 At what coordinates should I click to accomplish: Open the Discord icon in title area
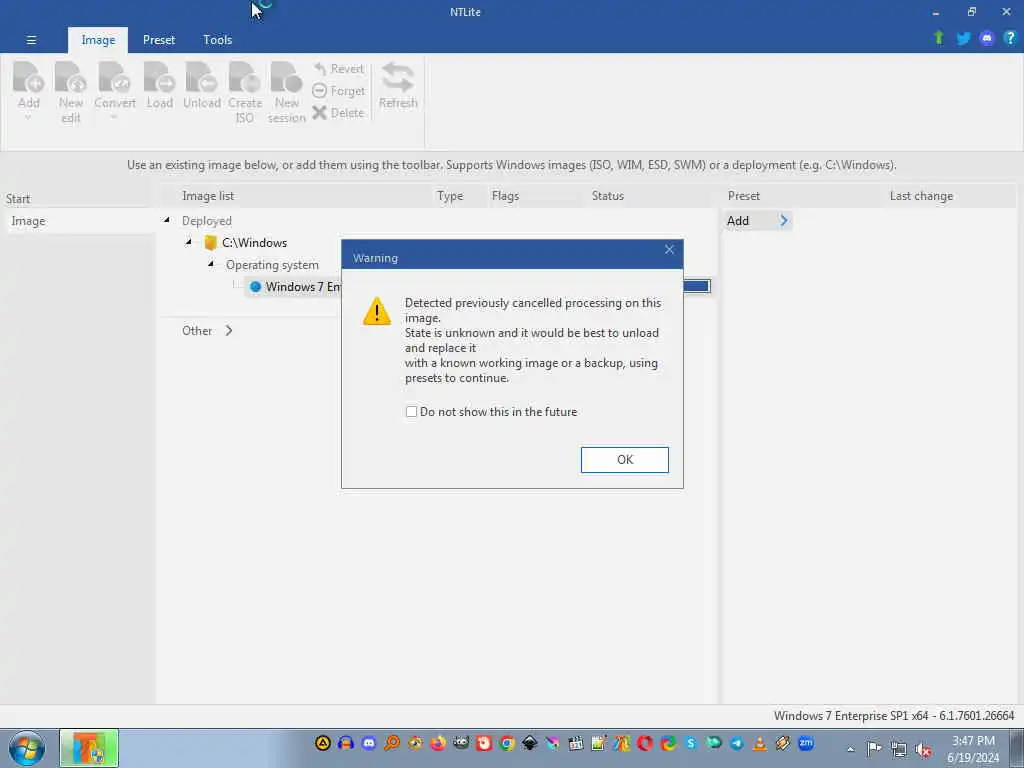(987, 39)
